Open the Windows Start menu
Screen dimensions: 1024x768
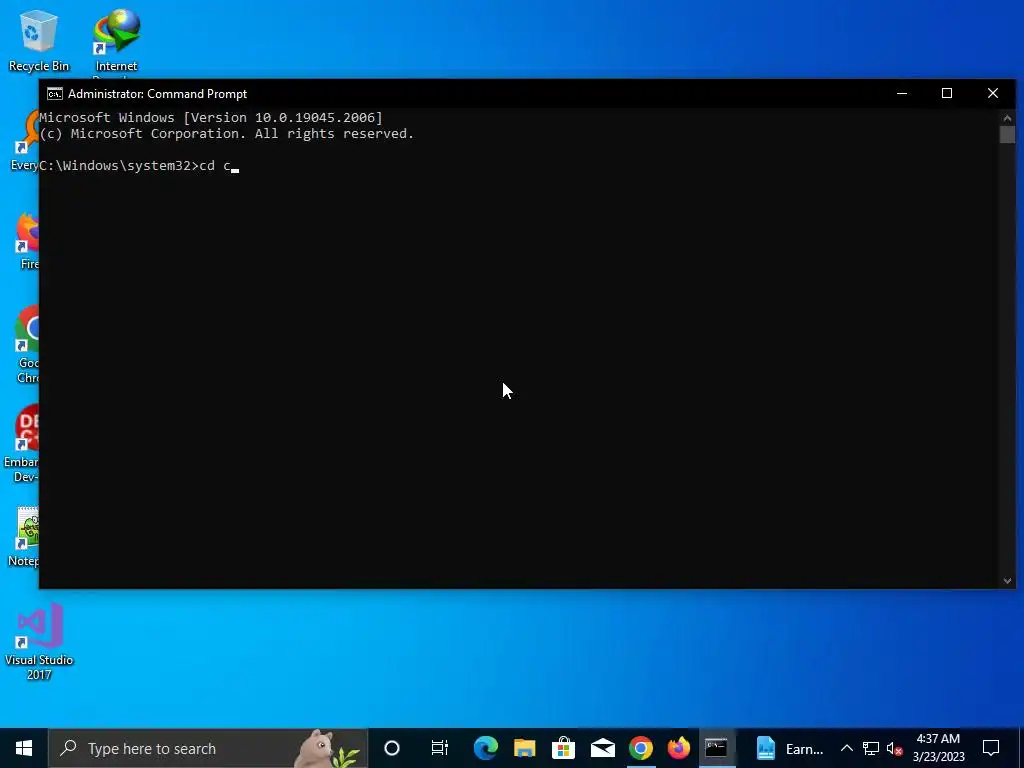click(24, 748)
